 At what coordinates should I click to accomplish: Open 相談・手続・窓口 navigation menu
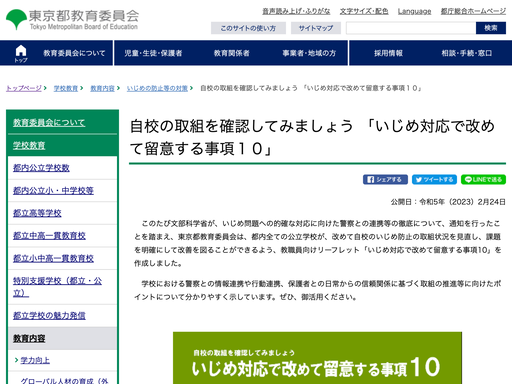coord(467,53)
